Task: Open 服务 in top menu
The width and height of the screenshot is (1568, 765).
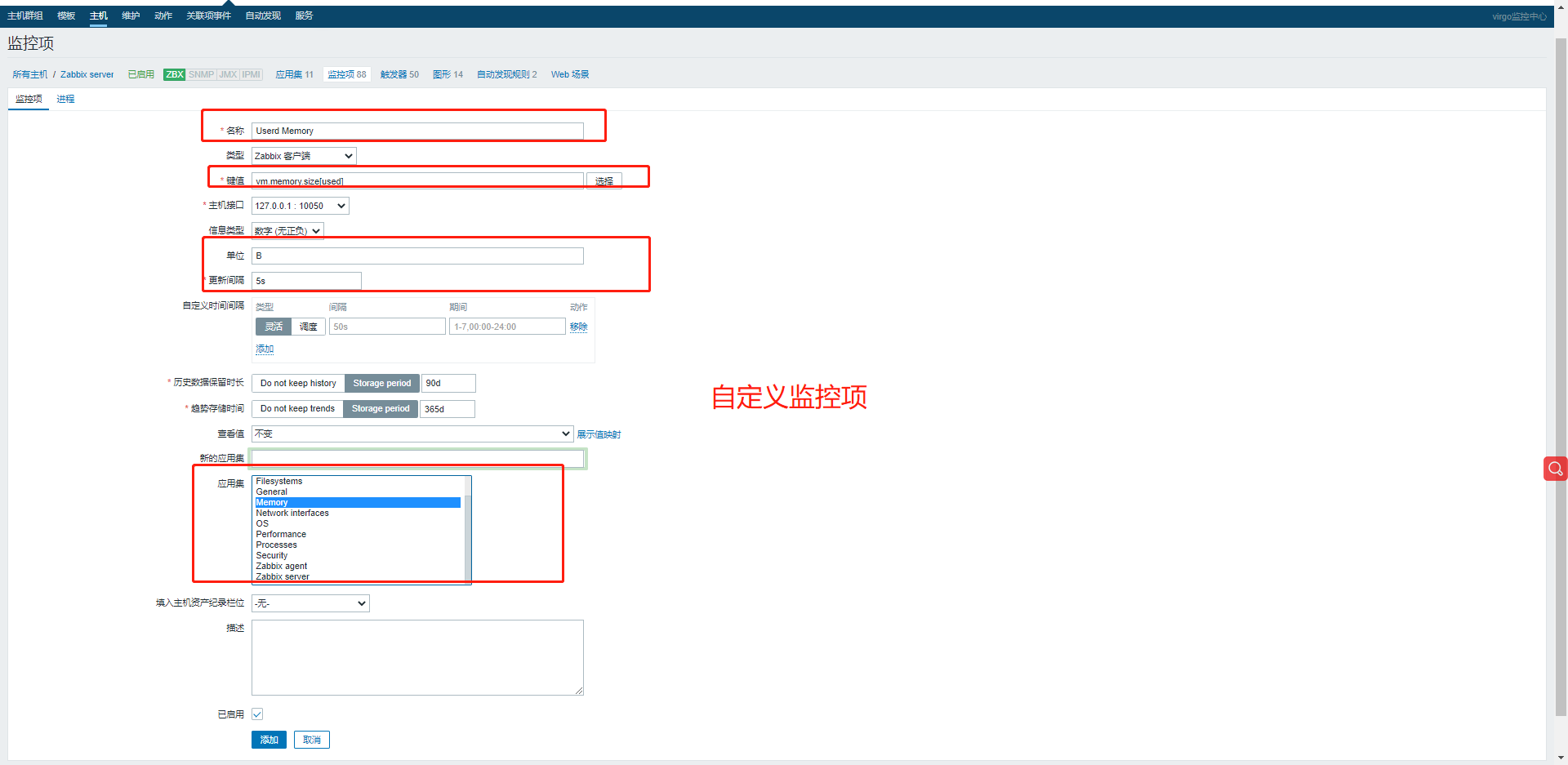Action: click(x=305, y=16)
